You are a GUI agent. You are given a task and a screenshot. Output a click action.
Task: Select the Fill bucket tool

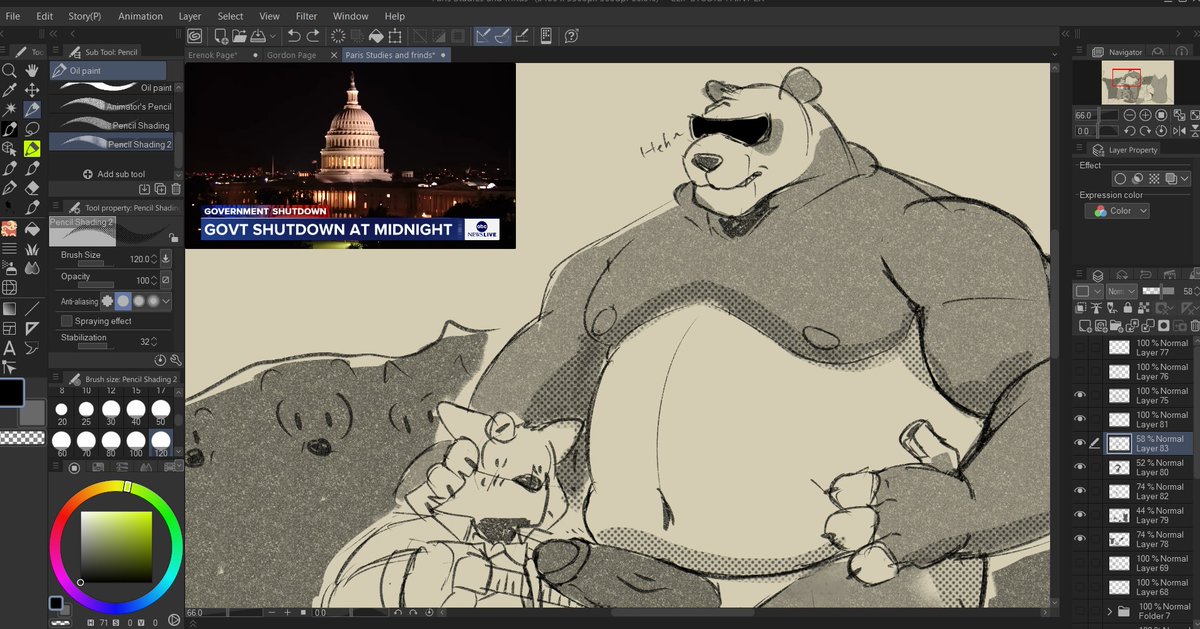pos(32,227)
